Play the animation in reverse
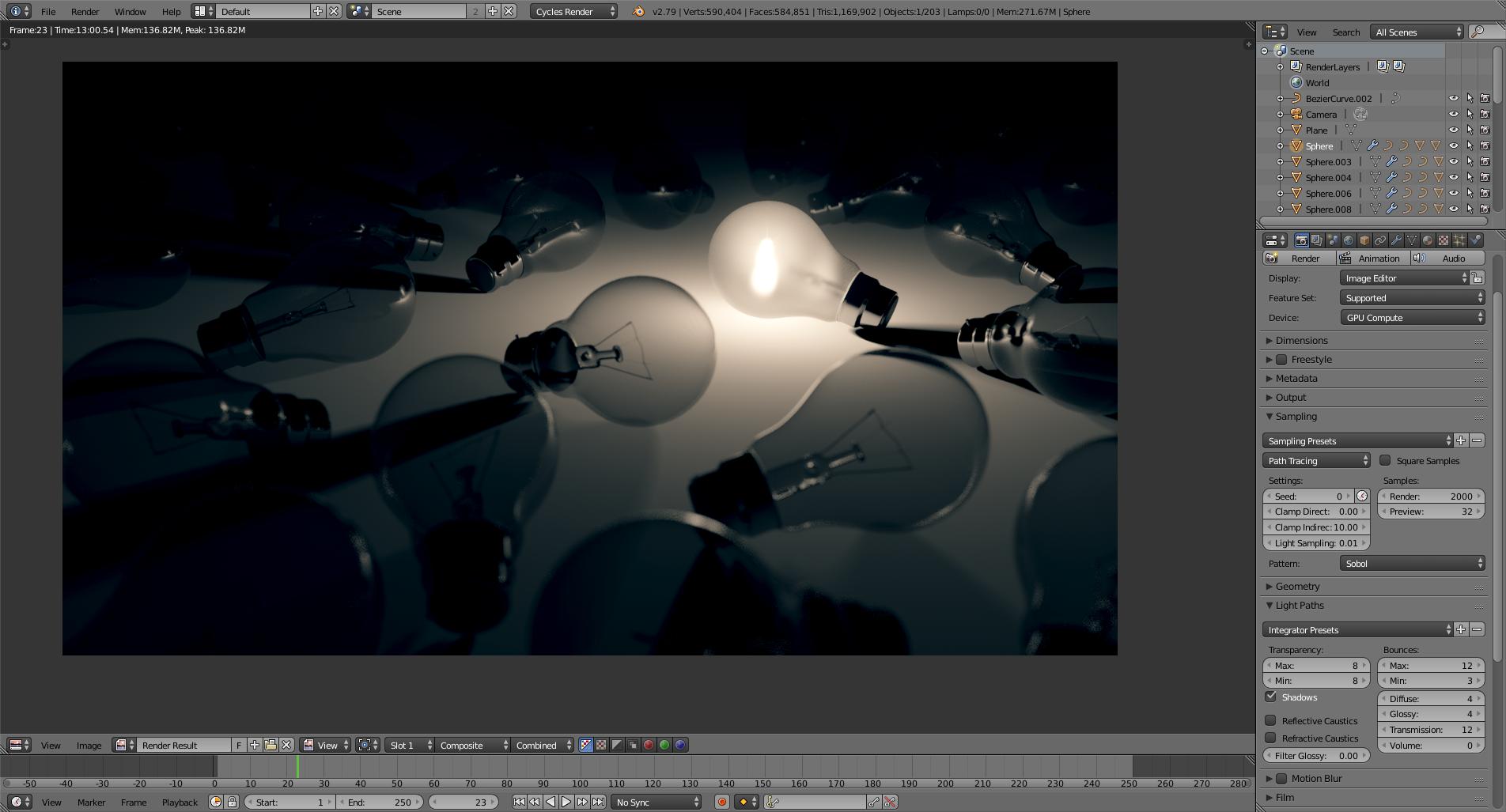This screenshot has width=1506, height=812. (551, 802)
